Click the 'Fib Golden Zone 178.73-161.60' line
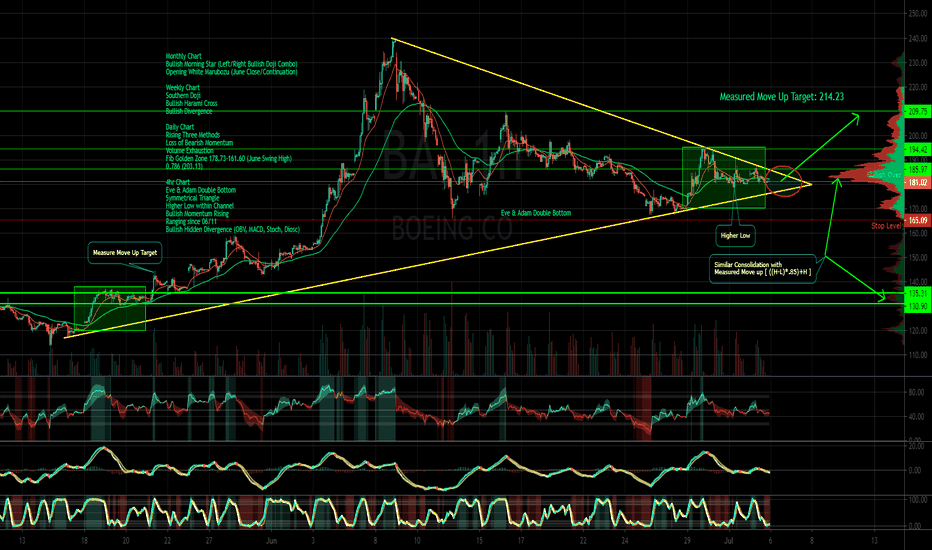 [x=229, y=159]
